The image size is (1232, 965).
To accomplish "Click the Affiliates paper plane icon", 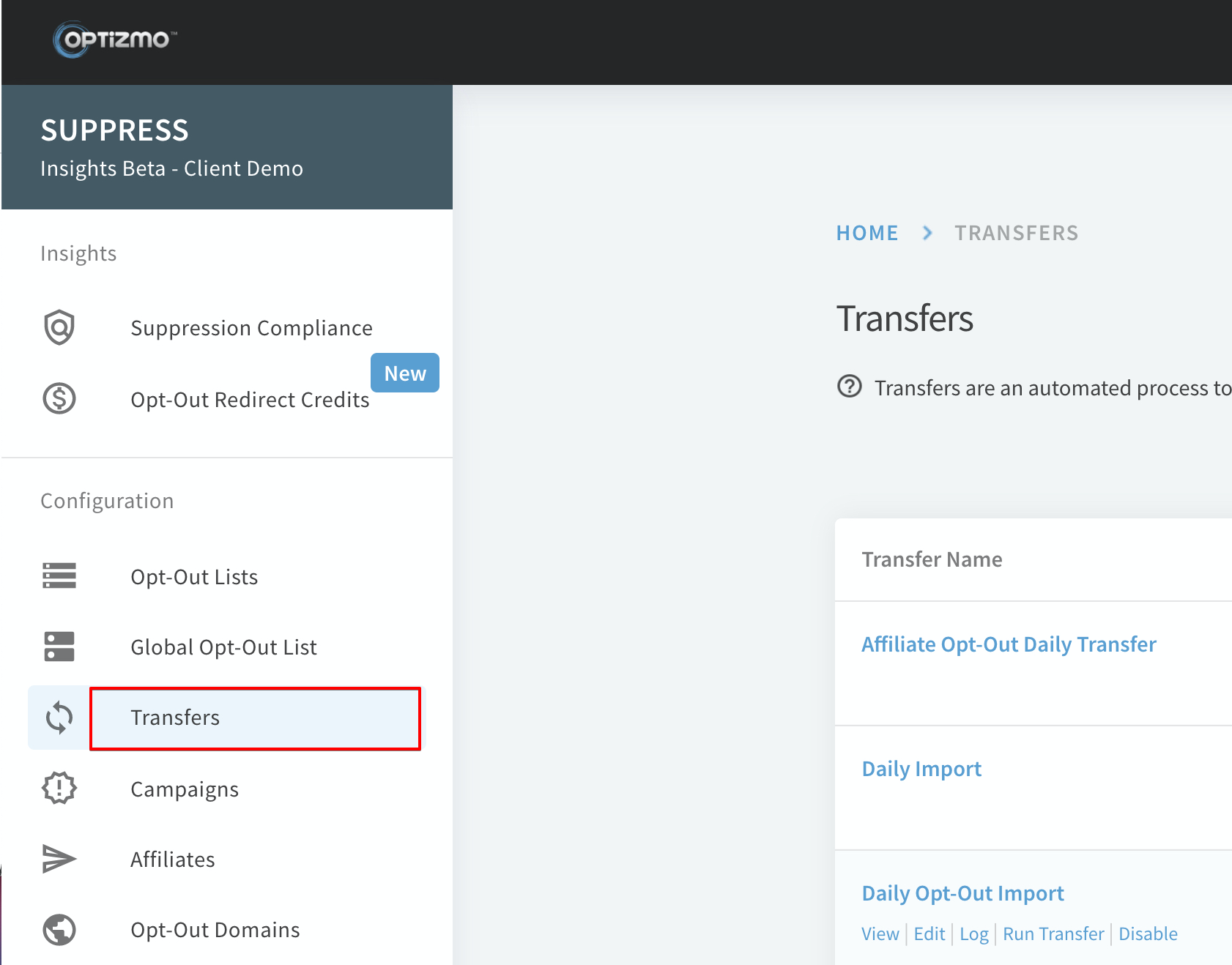I will [59, 859].
